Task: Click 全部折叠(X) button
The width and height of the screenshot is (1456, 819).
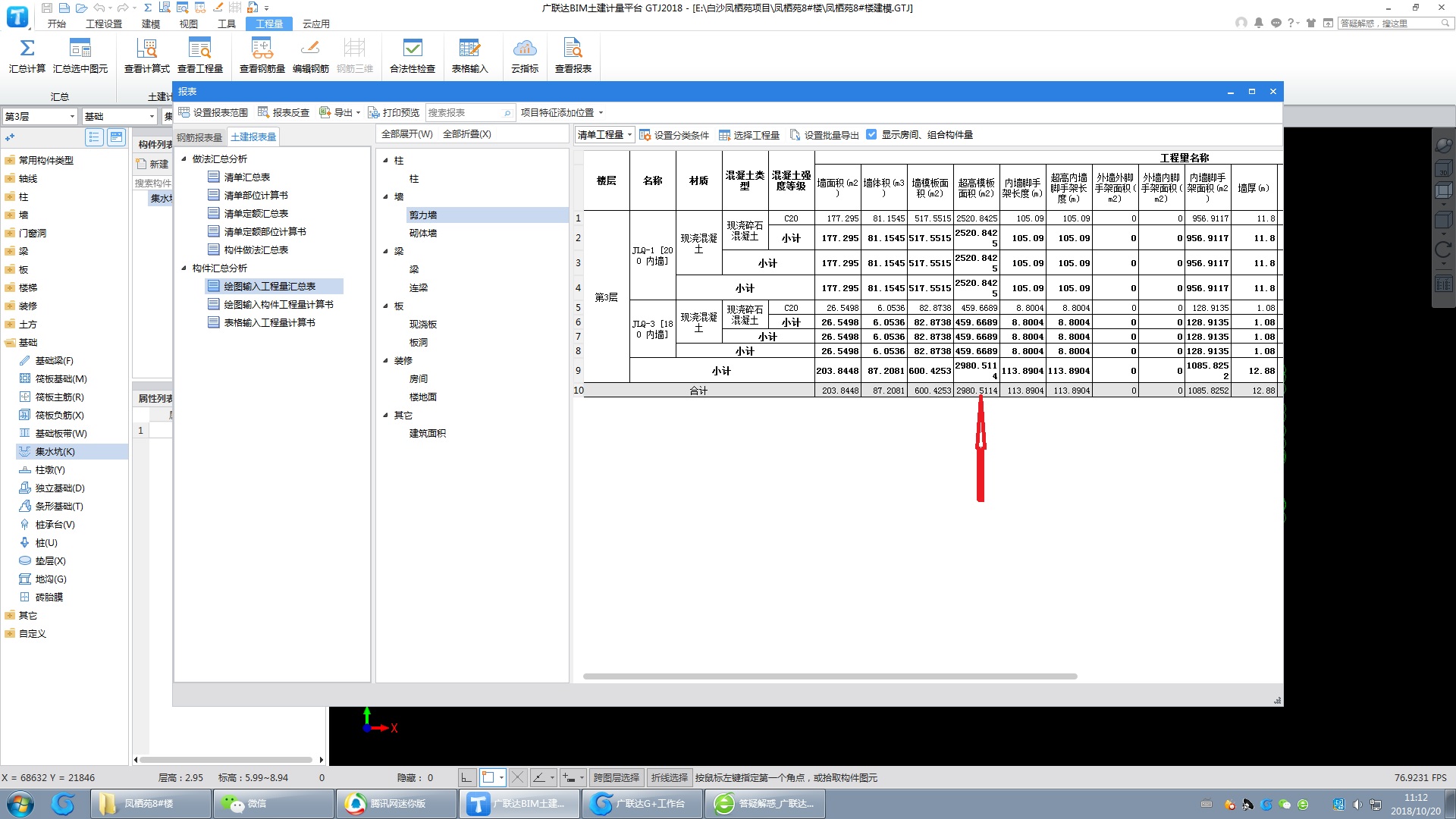Action: point(466,134)
